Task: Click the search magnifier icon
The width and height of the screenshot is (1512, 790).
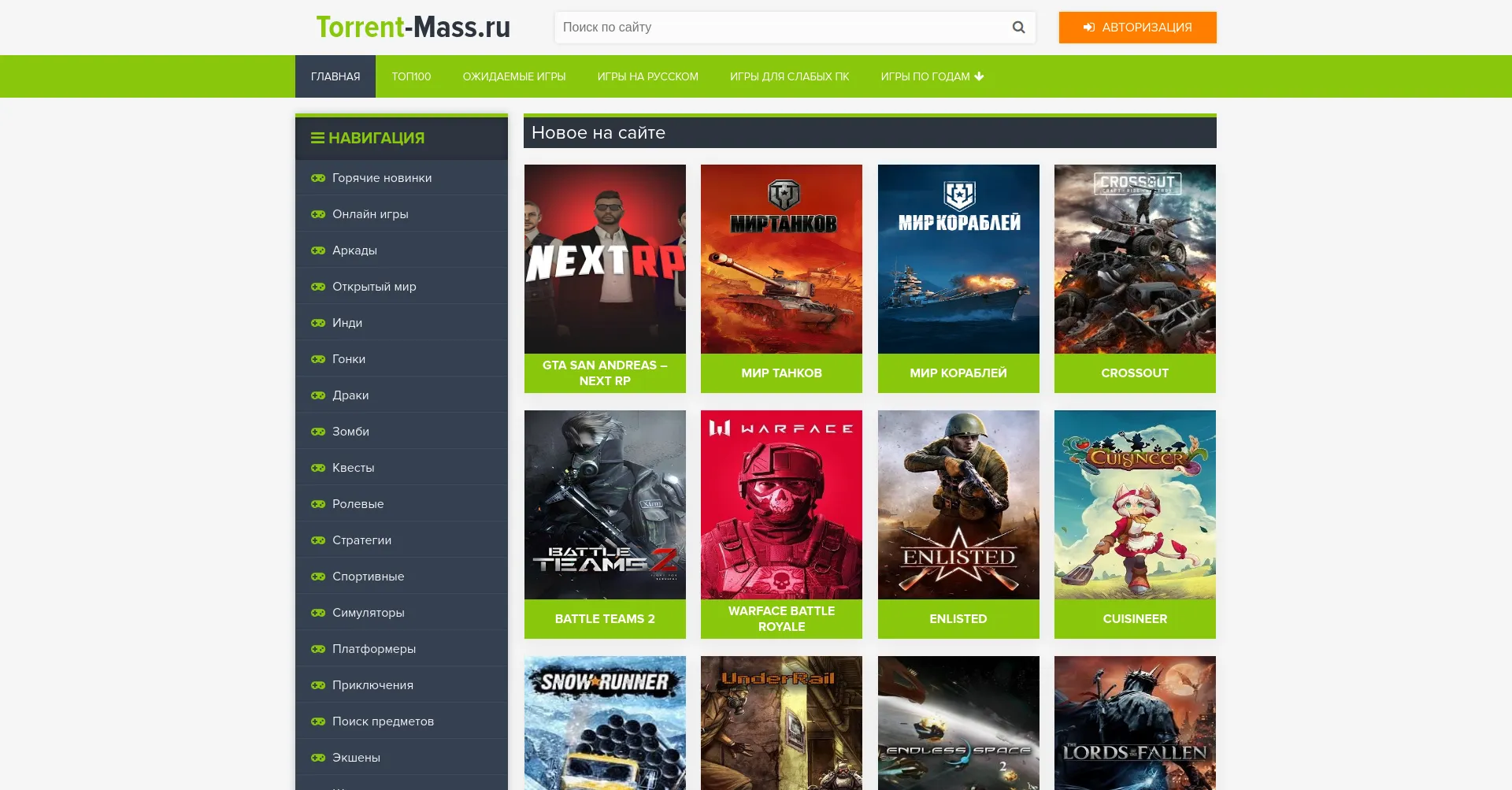Action: [1018, 28]
